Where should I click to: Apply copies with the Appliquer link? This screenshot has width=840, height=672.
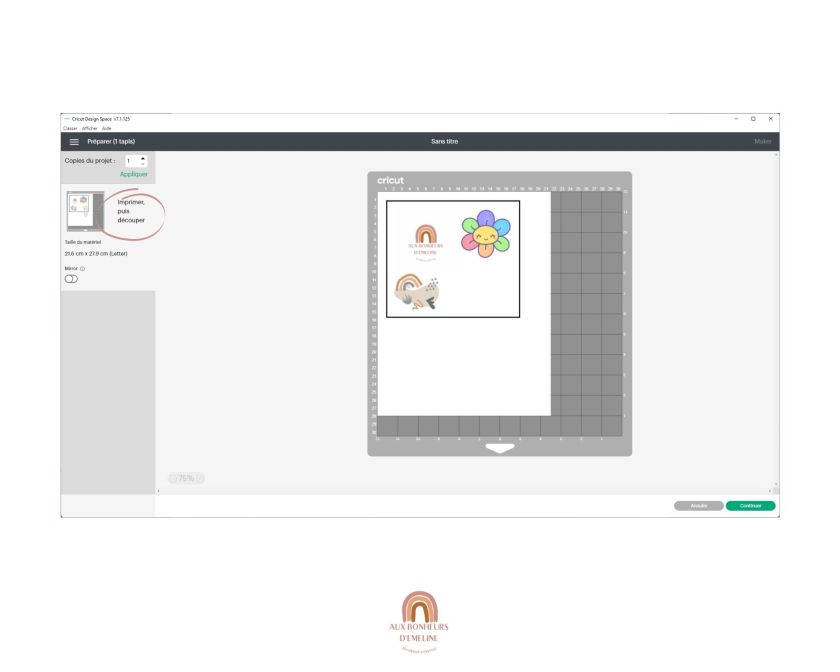coord(133,174)
